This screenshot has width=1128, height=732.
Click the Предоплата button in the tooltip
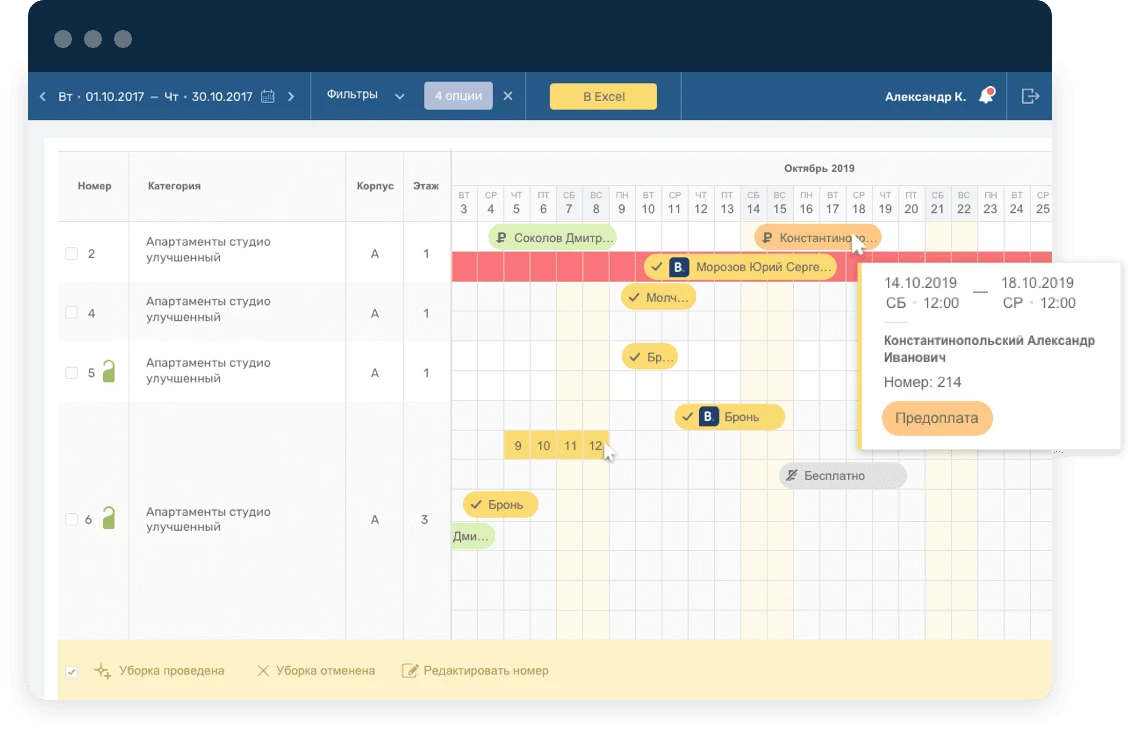(937, 418)
